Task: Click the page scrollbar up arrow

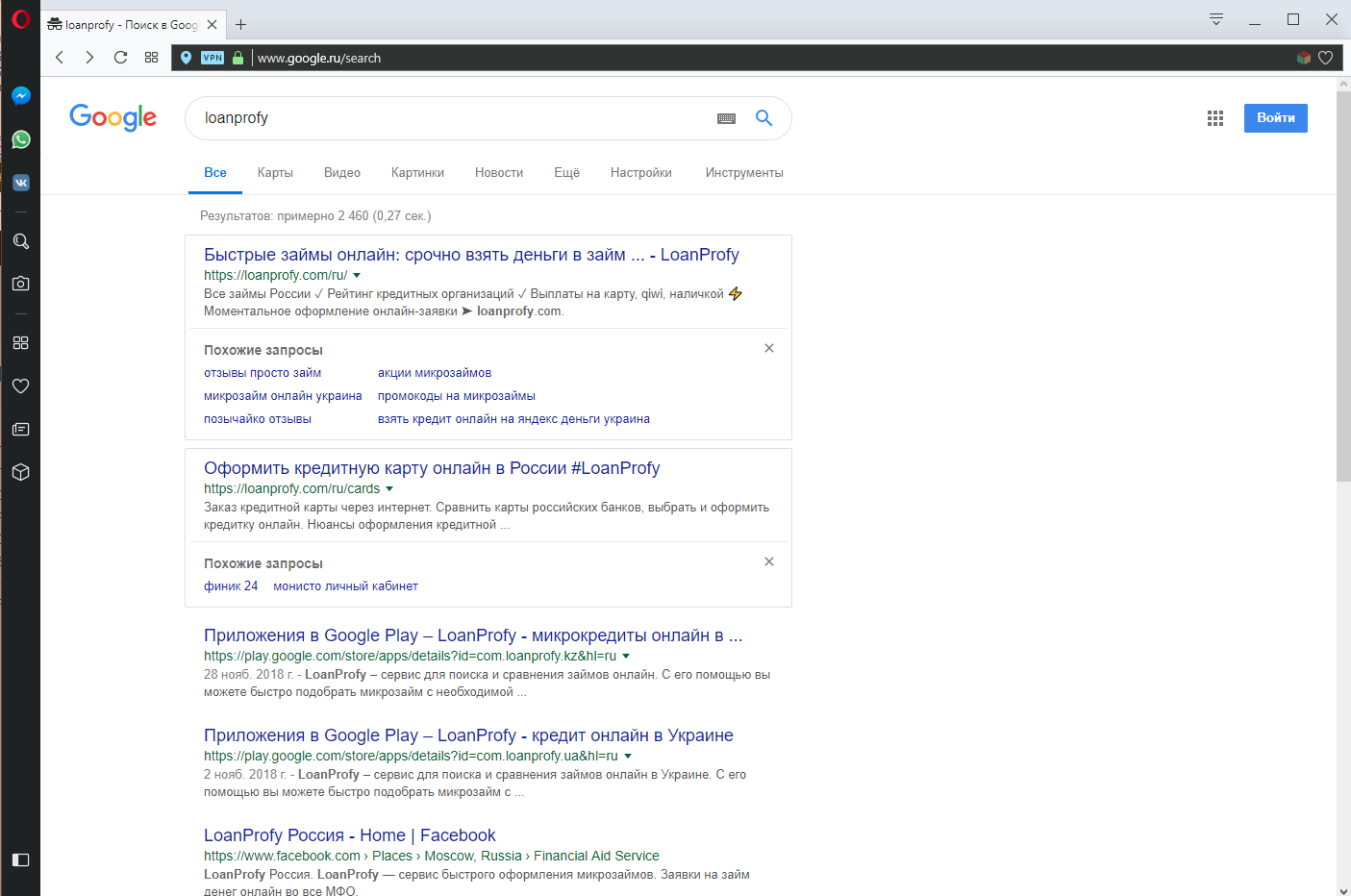Action: point(1343,84)
